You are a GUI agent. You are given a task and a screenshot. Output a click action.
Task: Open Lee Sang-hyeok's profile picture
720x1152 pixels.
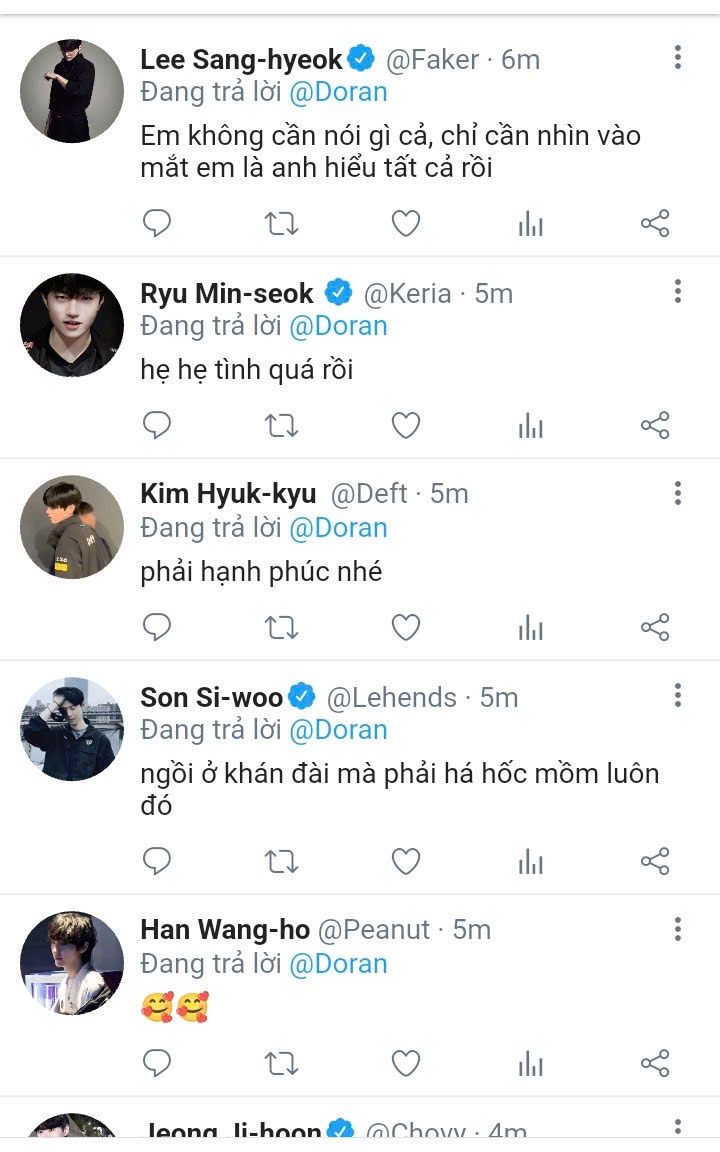72,91
